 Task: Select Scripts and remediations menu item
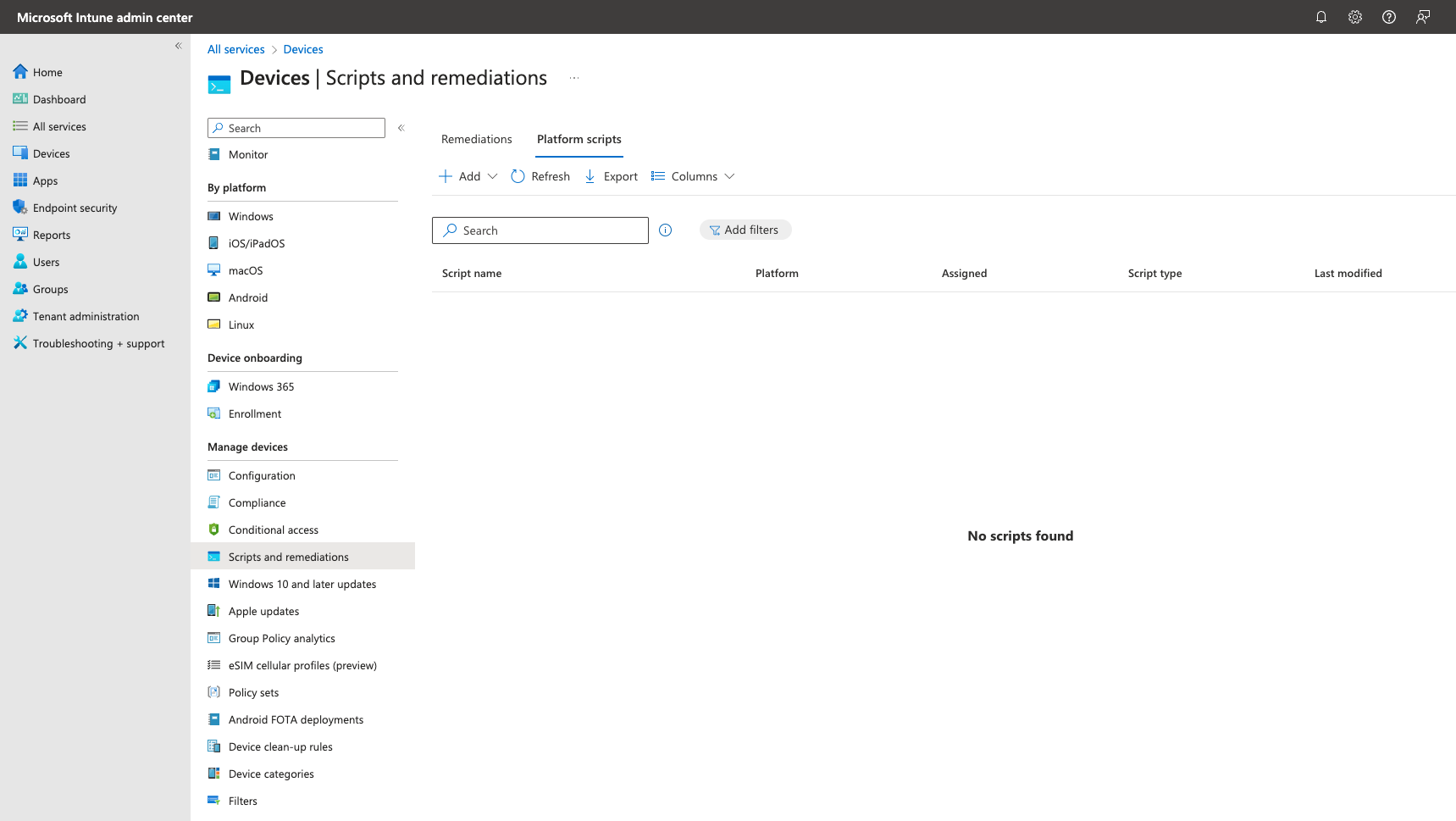pyautogui.click(x=303, y=557)
